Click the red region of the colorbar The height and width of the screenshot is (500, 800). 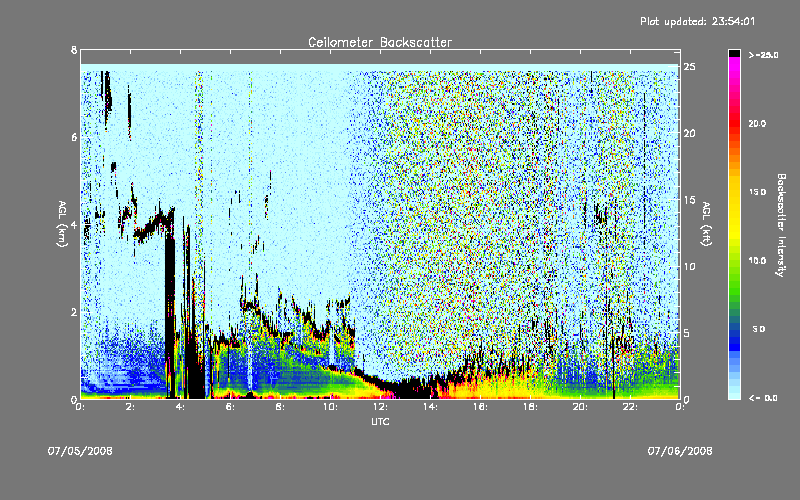pyautogui.click(x=734, y=122)
